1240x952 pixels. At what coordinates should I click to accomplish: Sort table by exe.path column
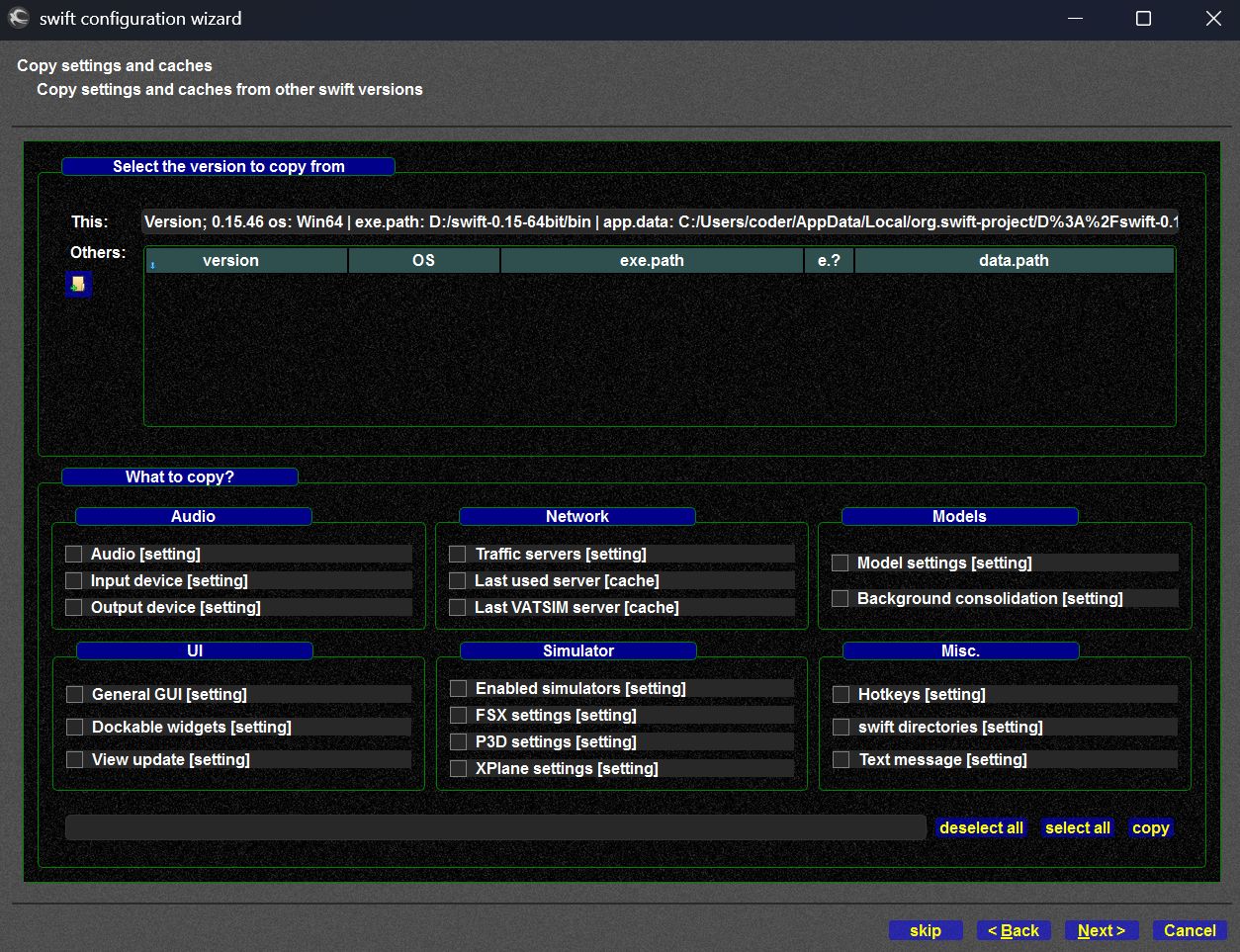[653, 261]
